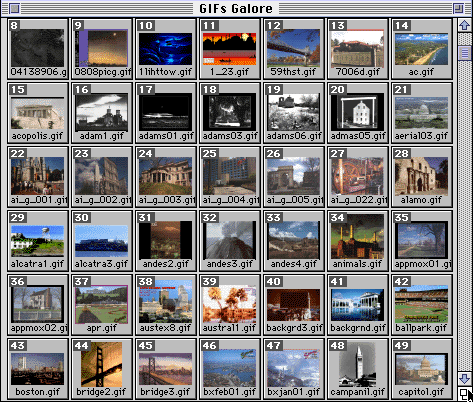This screenshot has height=402, width=473.
Task: Click the scroll up arrow
Action: [464, 25]
